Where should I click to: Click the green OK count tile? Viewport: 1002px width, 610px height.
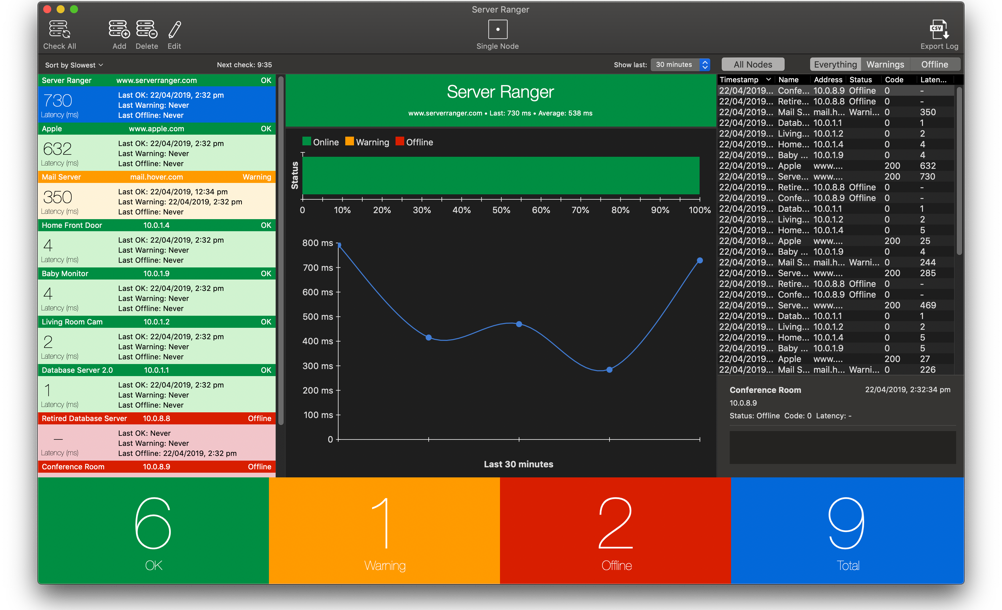click(x=153, y=530)
